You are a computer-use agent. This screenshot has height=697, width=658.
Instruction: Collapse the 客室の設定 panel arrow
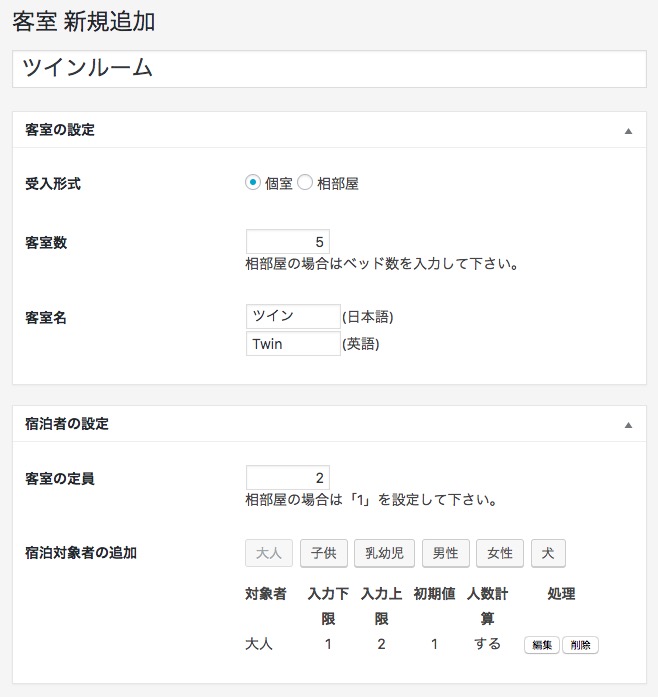point(628,131)
